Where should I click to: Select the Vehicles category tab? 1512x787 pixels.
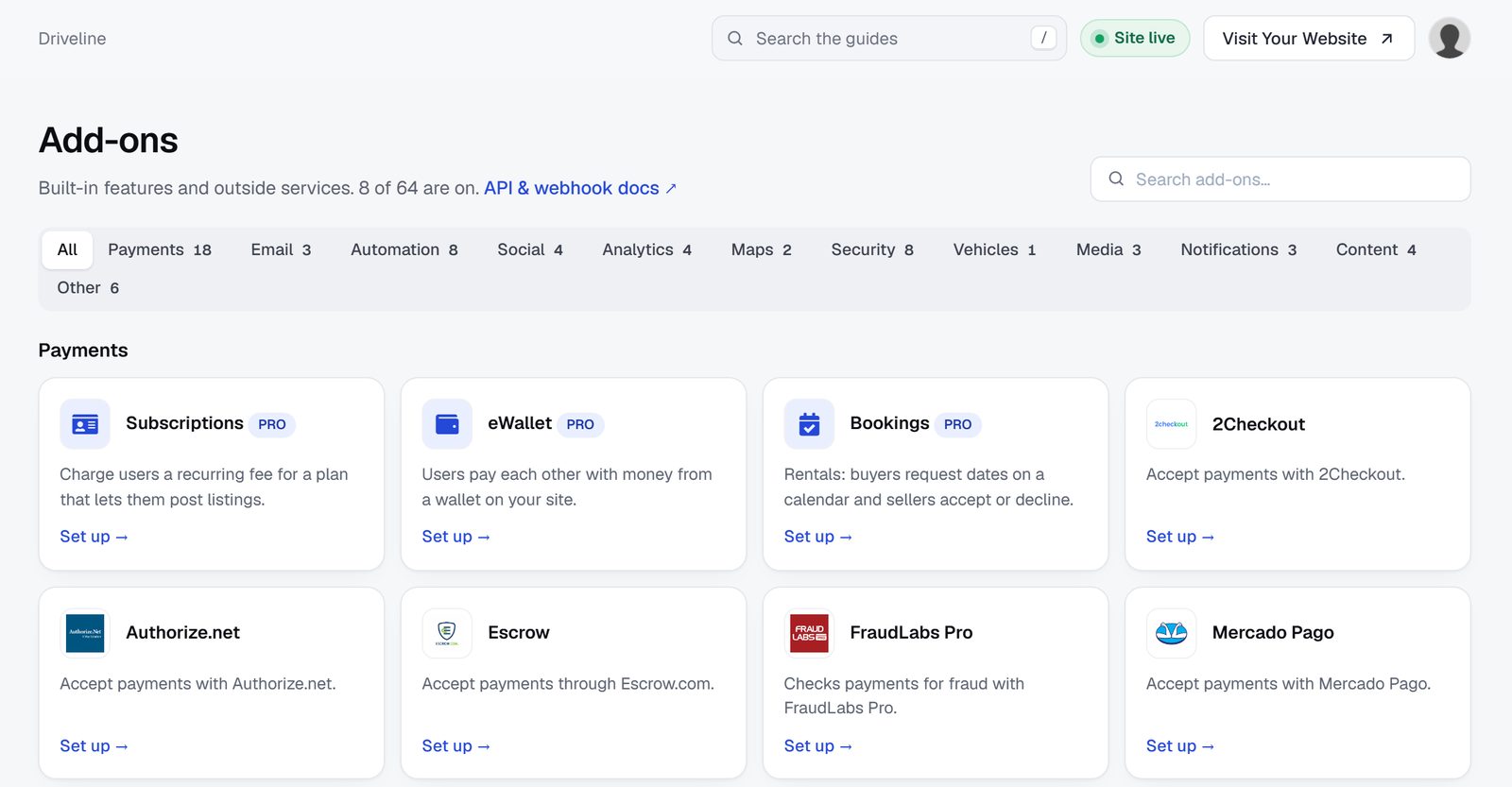pyautogui.click(x=994, y=250)
